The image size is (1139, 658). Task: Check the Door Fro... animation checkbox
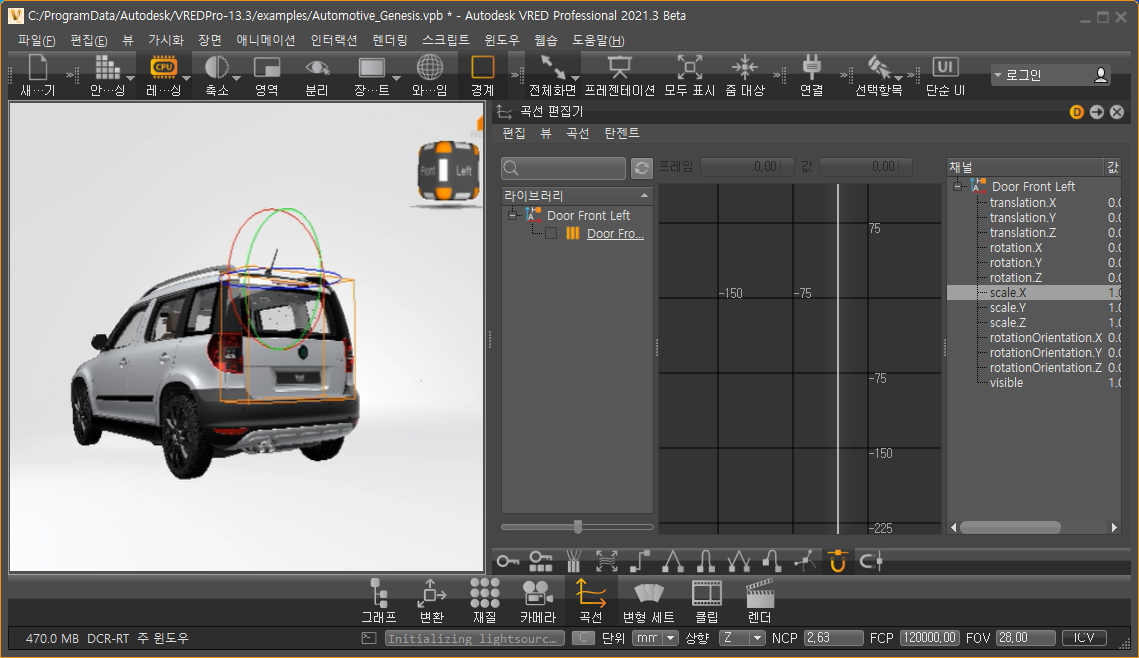pos(551,233)
